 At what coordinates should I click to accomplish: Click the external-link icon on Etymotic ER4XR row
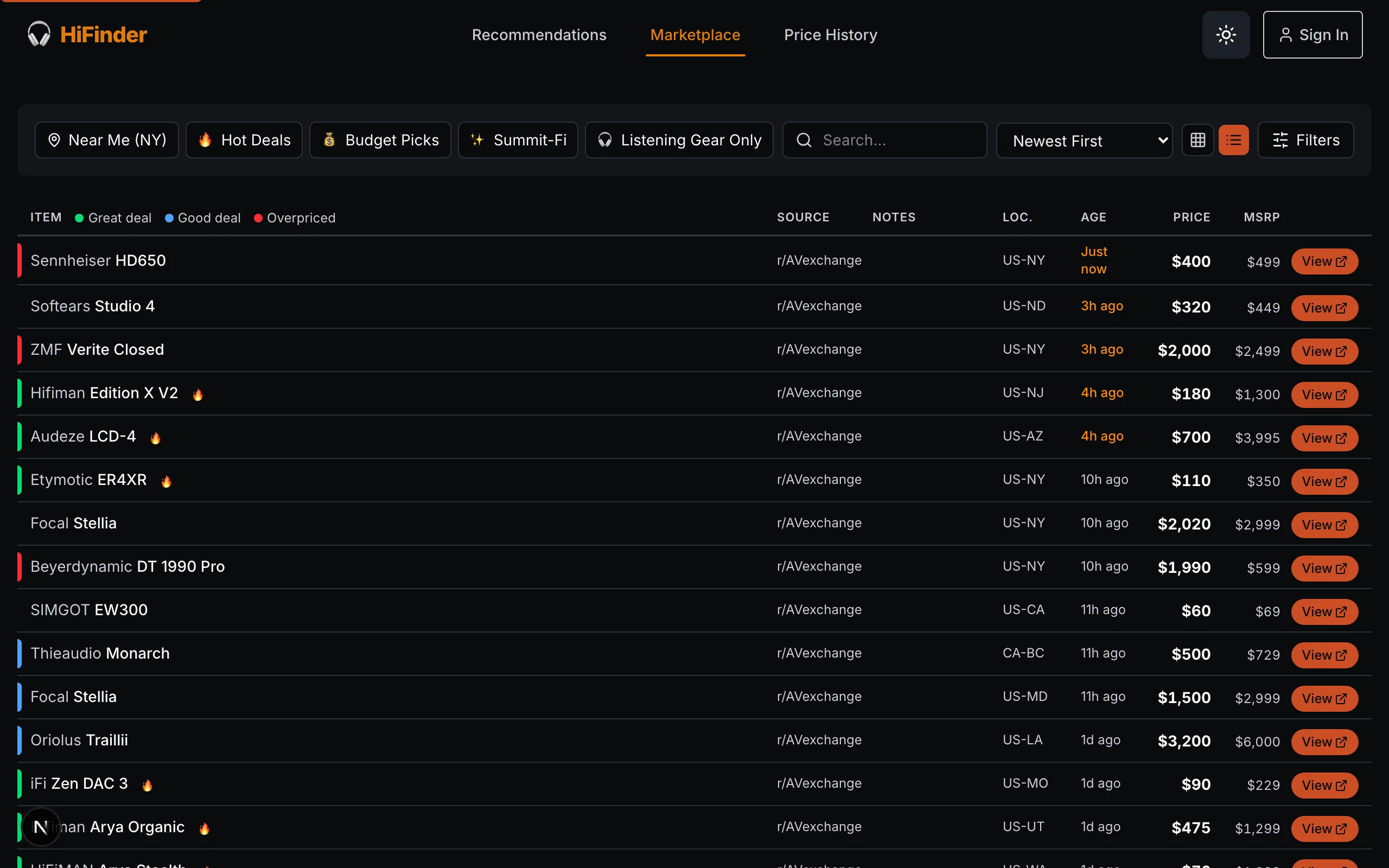coord(1341,482)
